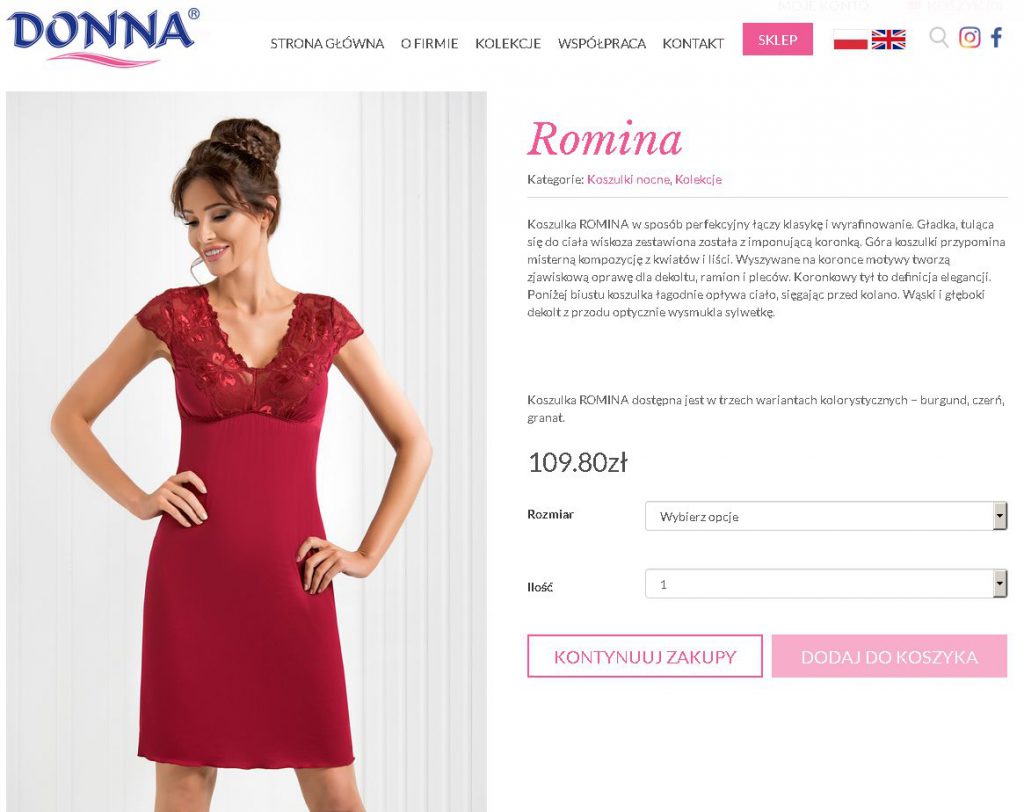Open the Facebook page icon
Viewport: 1024px width, 812px height.
pyautogui.click(x=996, y=38)
